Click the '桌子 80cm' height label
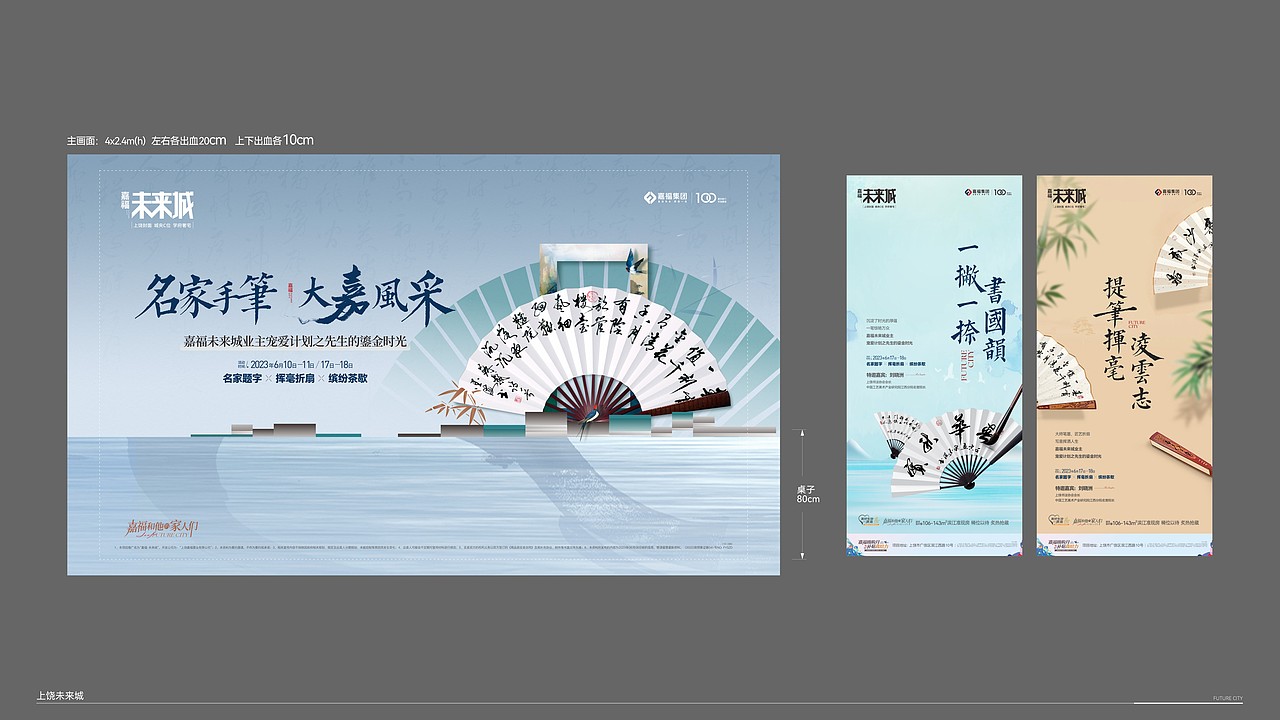This screenshot has width=1280, height=720. click(x=808, y=494)
